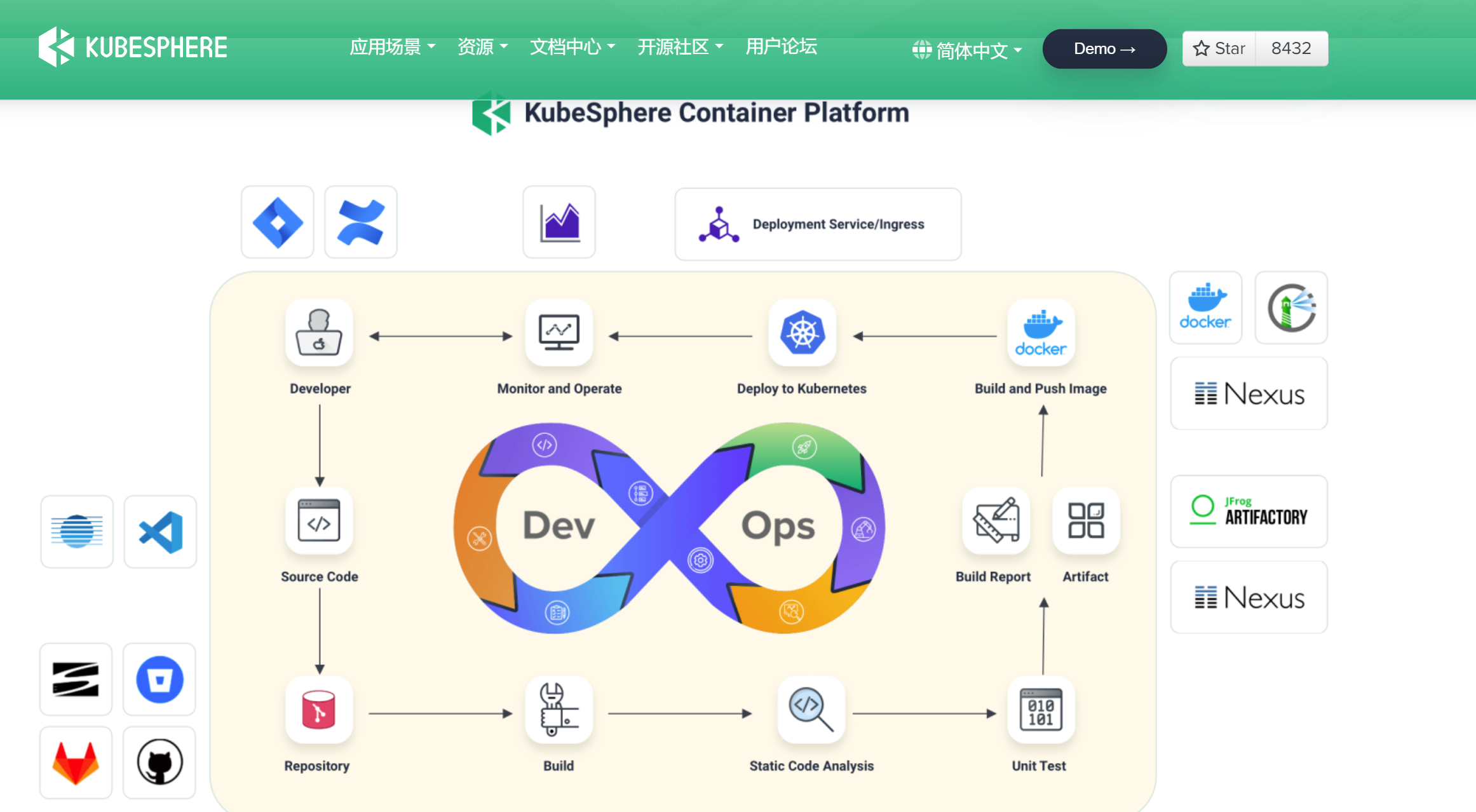This screenshot has width=1476, height=812.
Task: Expand the 资源 dropdown menu
Action: (x=482, y=47)
